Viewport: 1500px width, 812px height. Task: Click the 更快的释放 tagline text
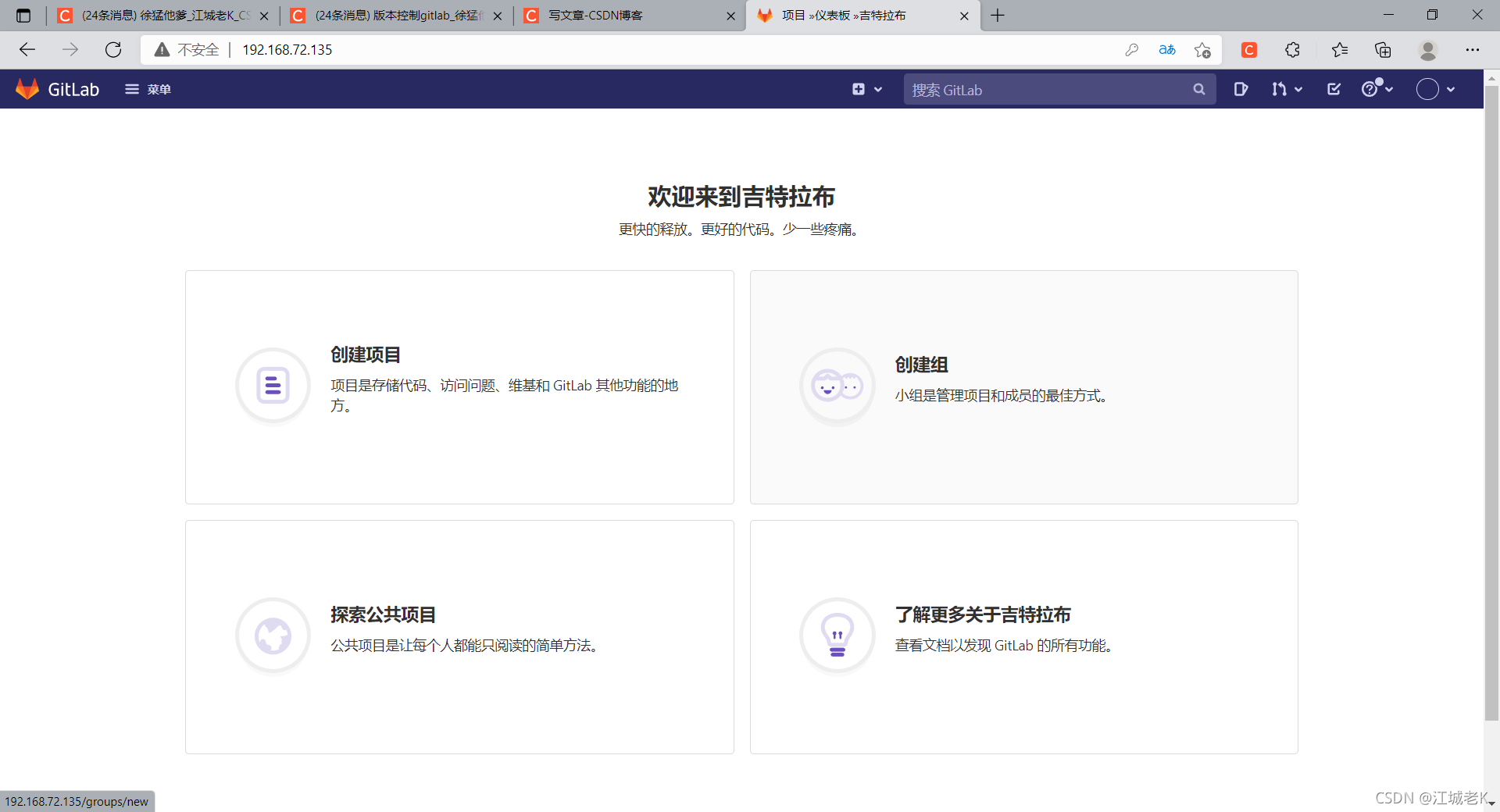point(741,230)
